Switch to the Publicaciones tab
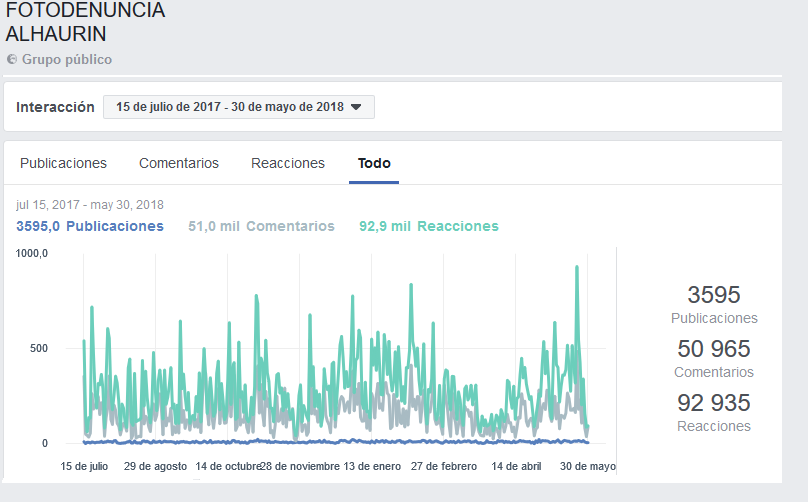This screenshot has height=502, width=808. [x=63, y=163]
